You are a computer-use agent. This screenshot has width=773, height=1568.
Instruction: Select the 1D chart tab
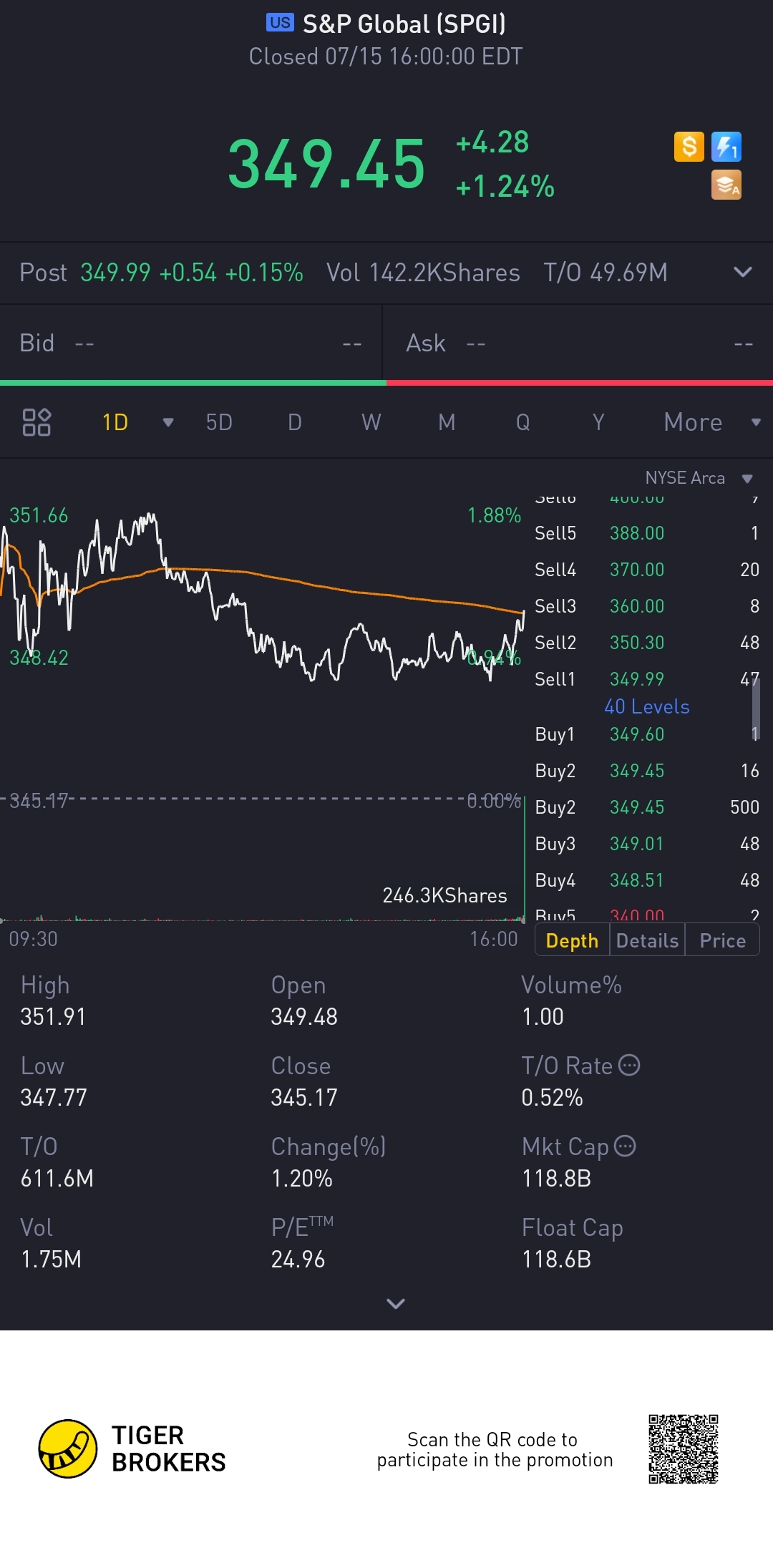(x=115, y=422)
